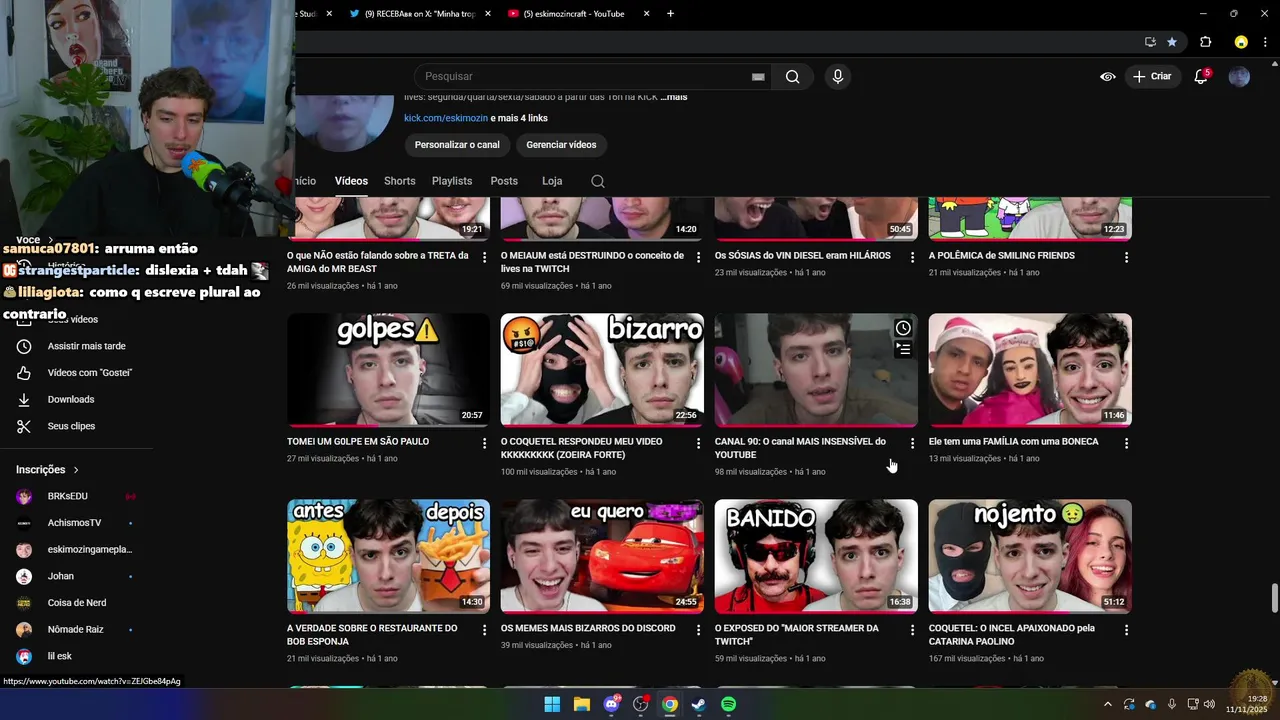The image size is (1280, 720).
Task: Click the page vertical scrollbar thumb
Action: 1274,599
